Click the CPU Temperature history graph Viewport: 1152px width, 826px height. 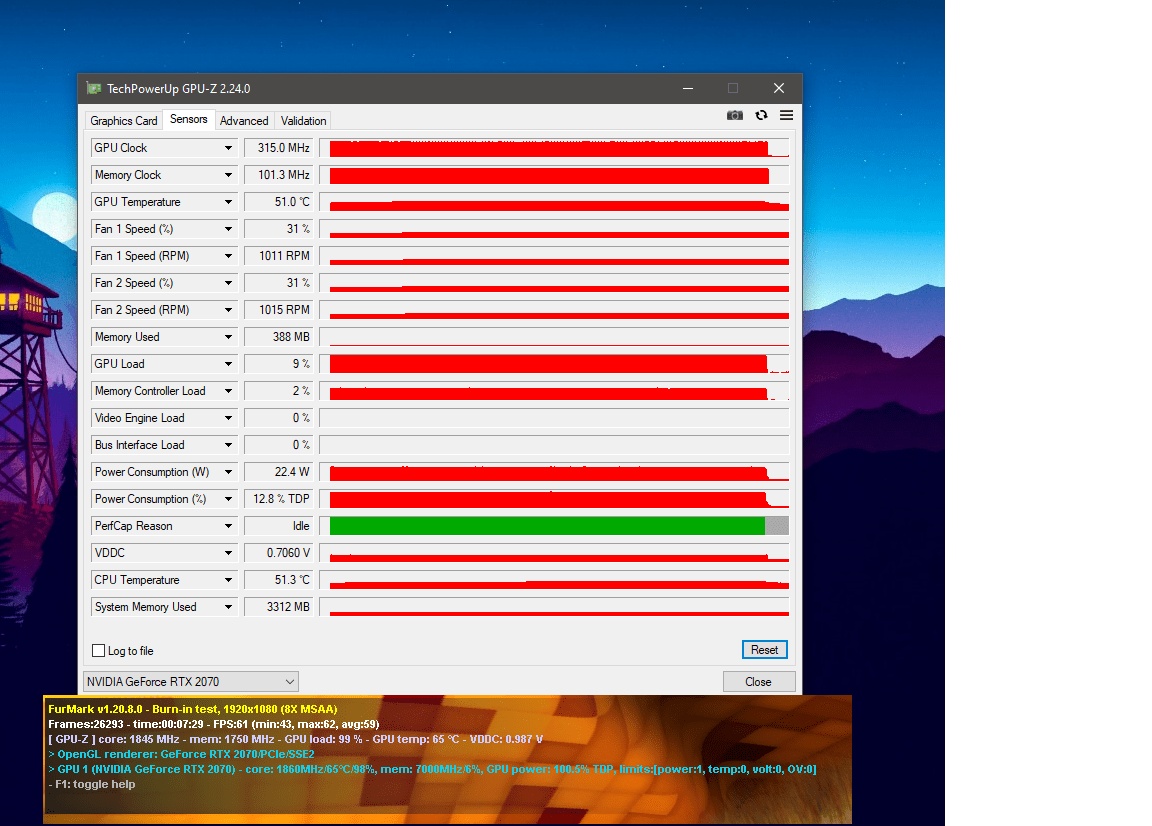pyautogui.click(x=555, y=580)
